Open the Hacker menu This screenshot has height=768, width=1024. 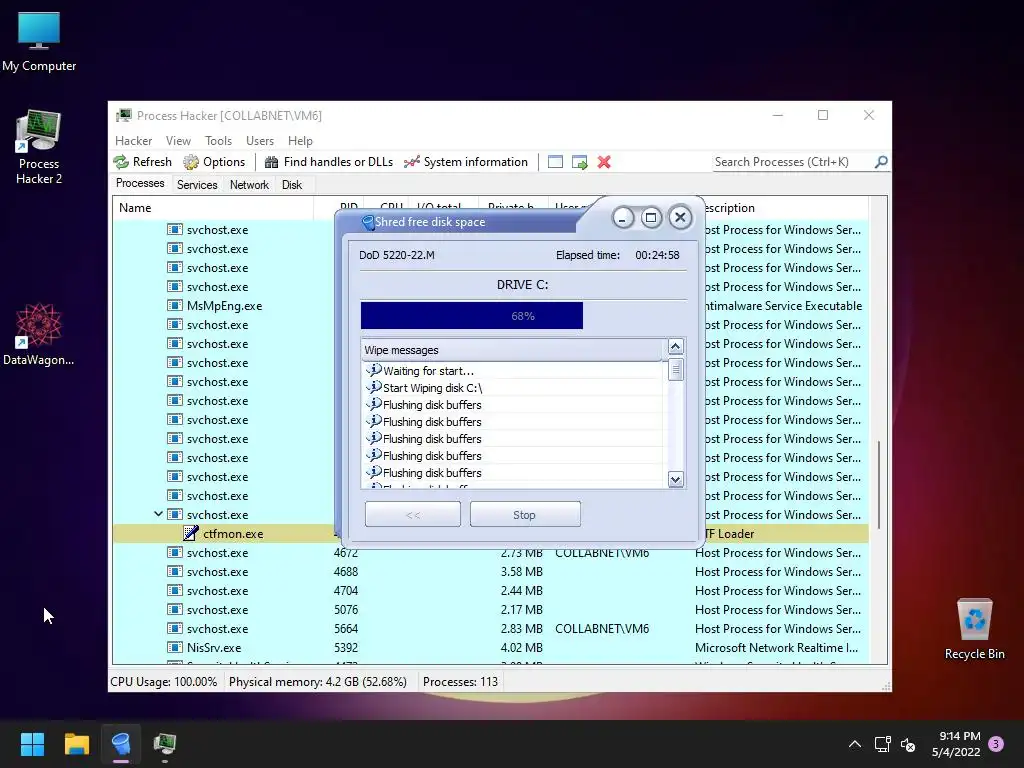pyautogui.click(x=133, y=141)
